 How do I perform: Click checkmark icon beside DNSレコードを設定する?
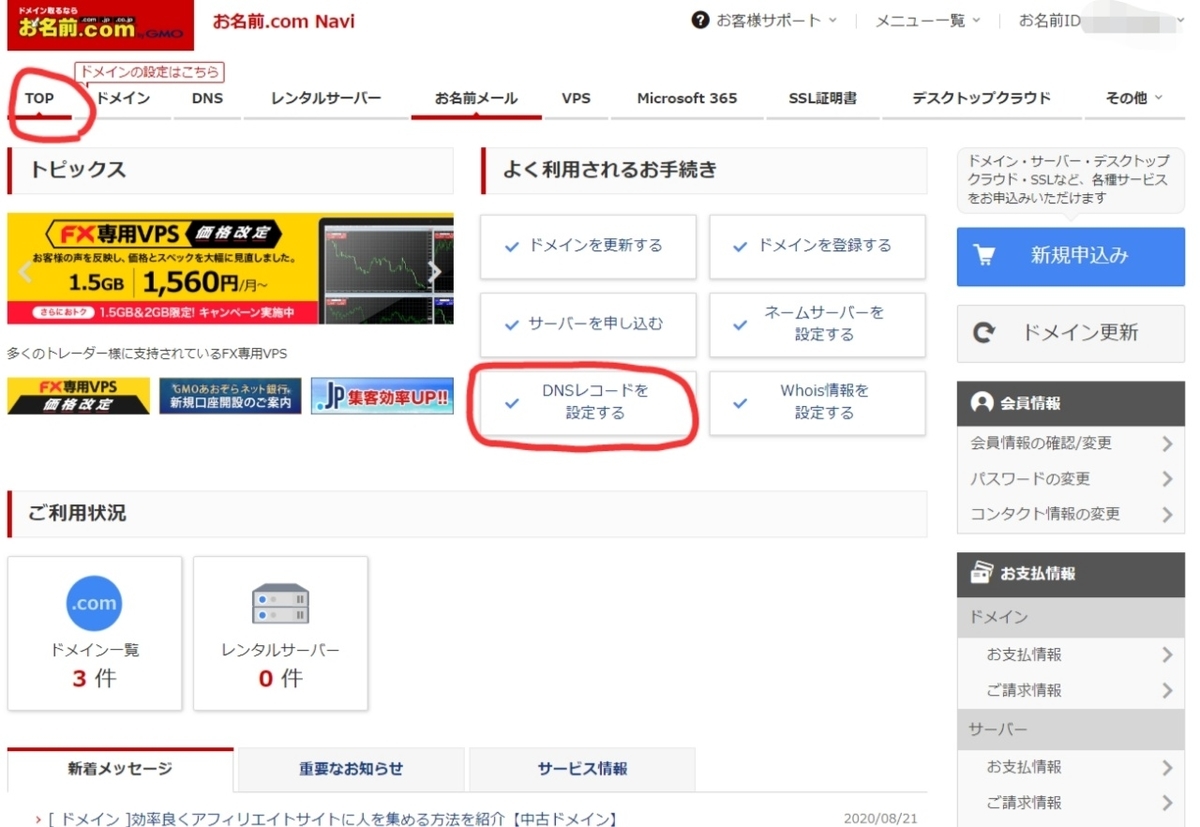click(512, 403)
